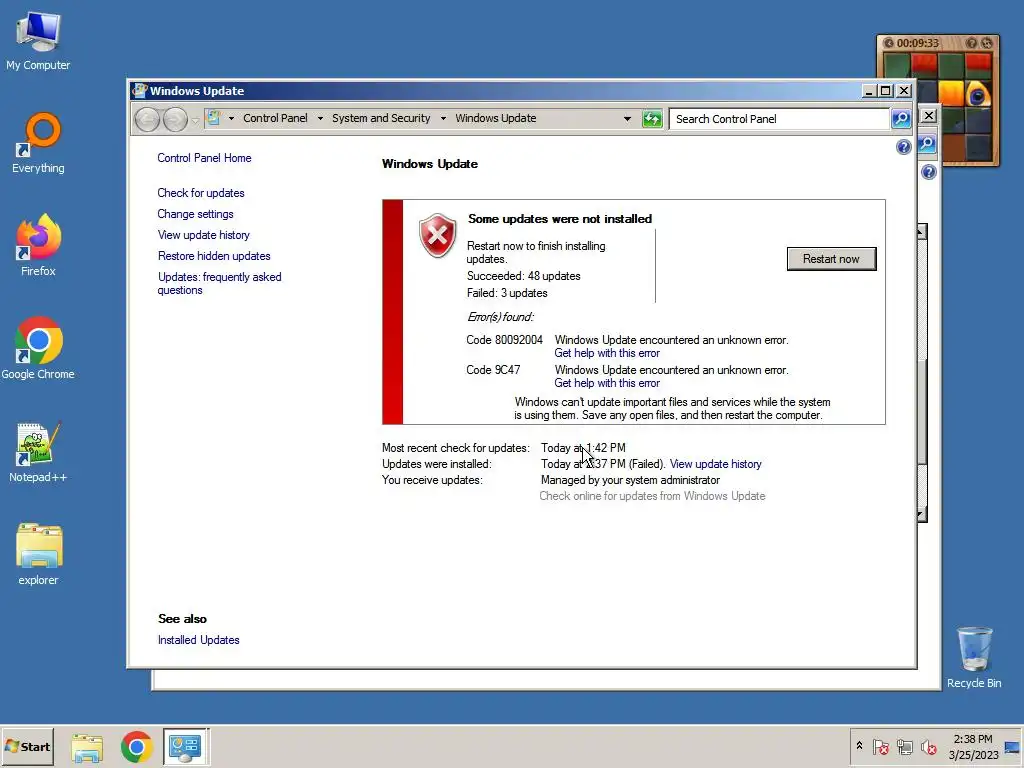Get help with error code 80092004
The width and height of the screenshot is (1024, 768).
click(x=607, y=353)
